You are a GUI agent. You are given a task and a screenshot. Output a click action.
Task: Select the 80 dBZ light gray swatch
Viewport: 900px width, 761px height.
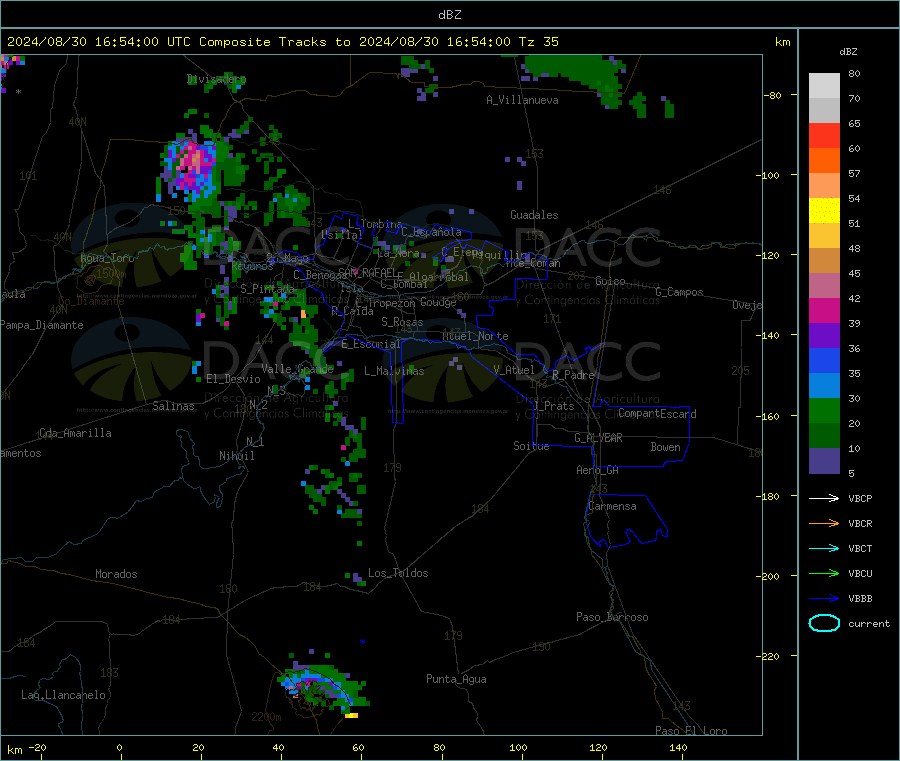(824, 86)
